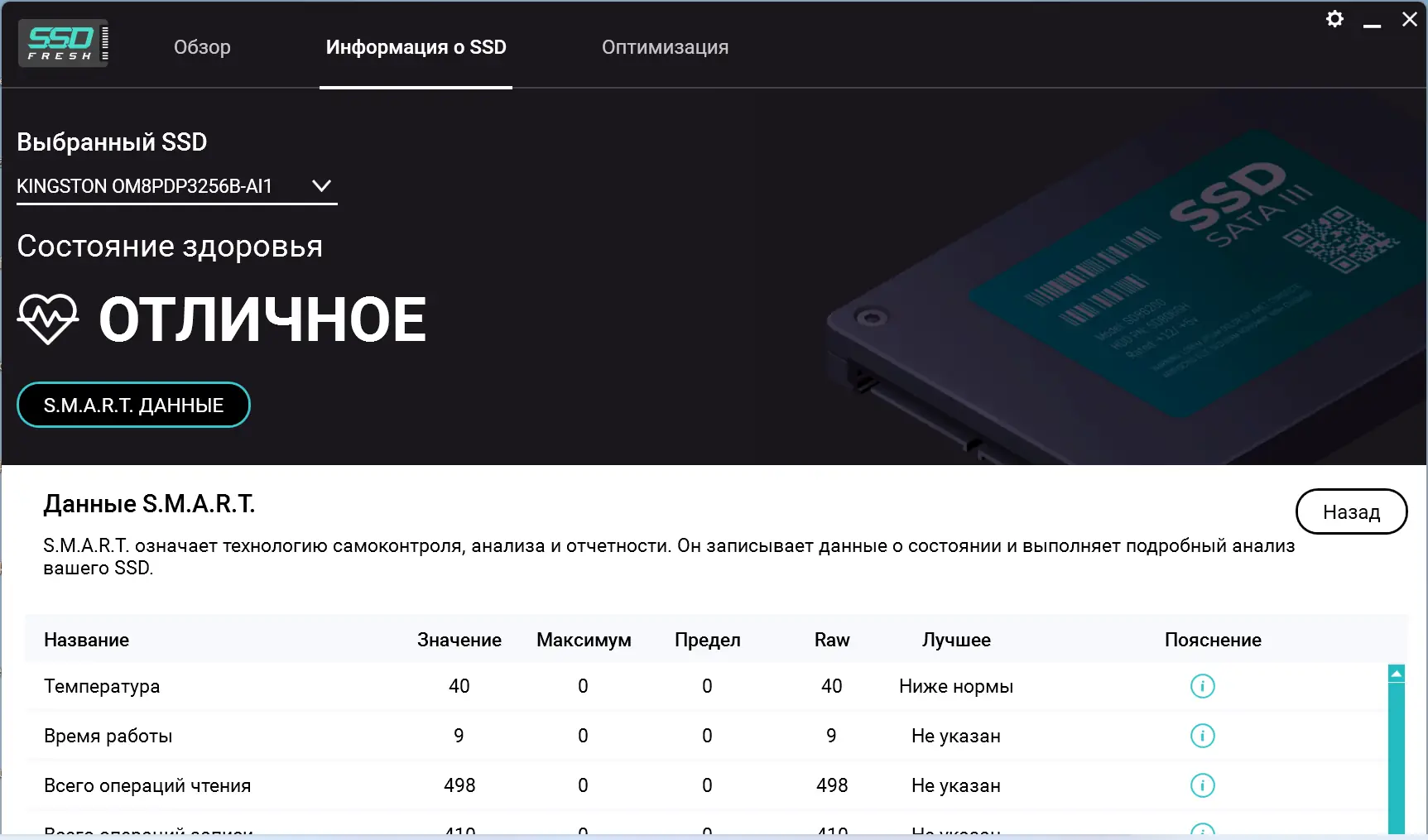The image size is (1428, 840).
Task: Open the Оптимизация tab
Action: pyautogui.click(x=665, y=47)
